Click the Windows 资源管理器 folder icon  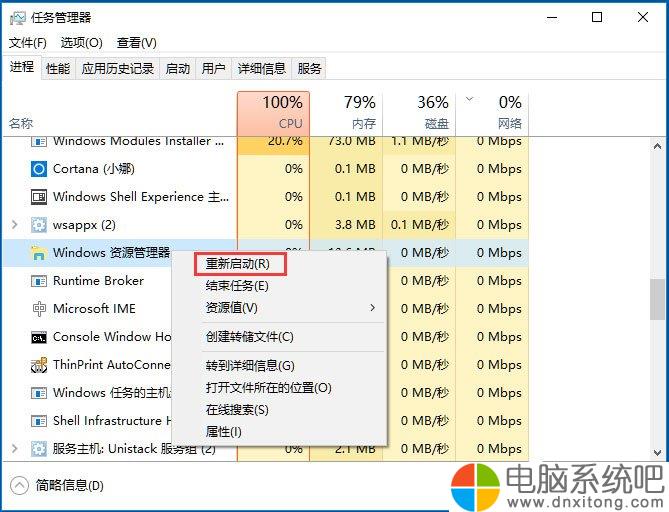point(39,253)
